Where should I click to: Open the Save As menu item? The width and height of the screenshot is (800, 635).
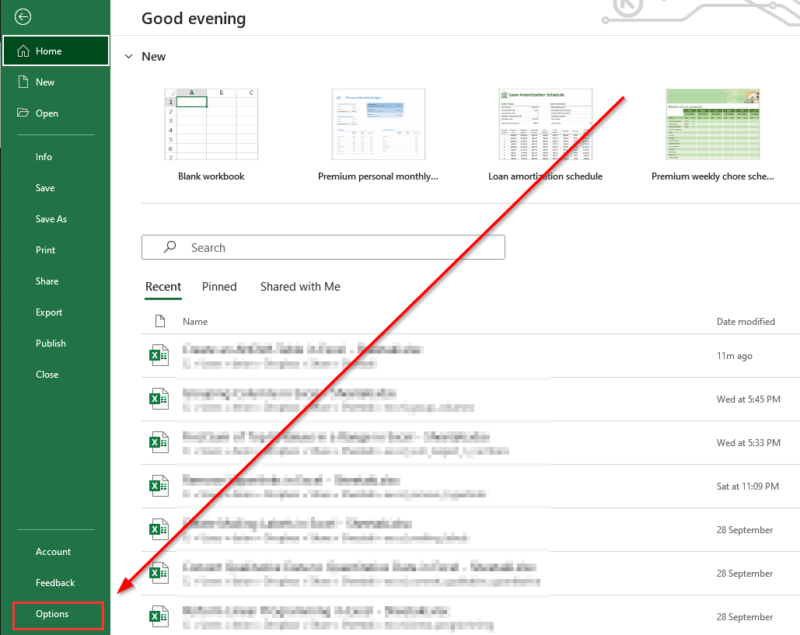pyautogui.click(x=51, y=219)
